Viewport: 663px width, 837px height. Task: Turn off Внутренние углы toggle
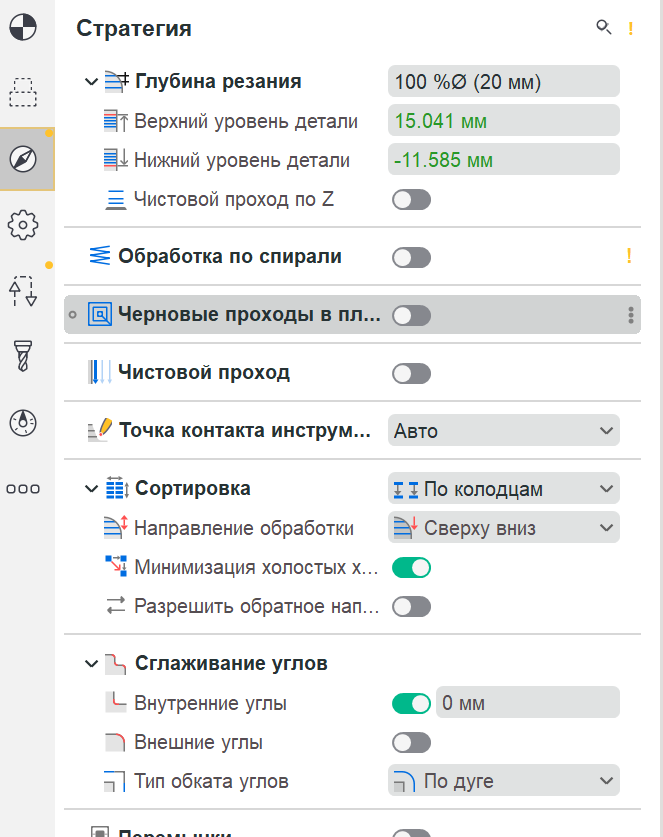coord(411,704)
